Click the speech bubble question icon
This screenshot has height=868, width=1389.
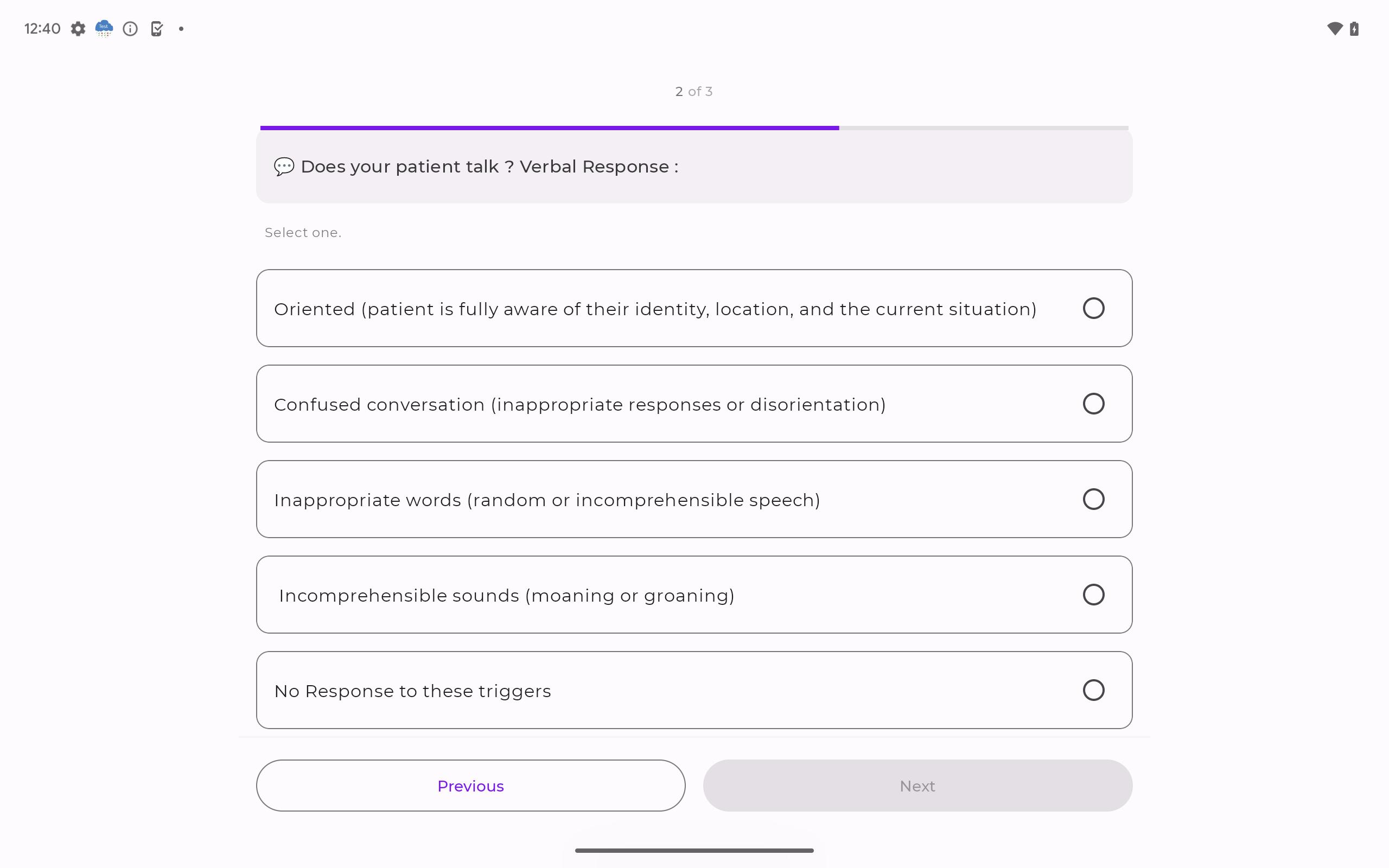tap(284, 167)
